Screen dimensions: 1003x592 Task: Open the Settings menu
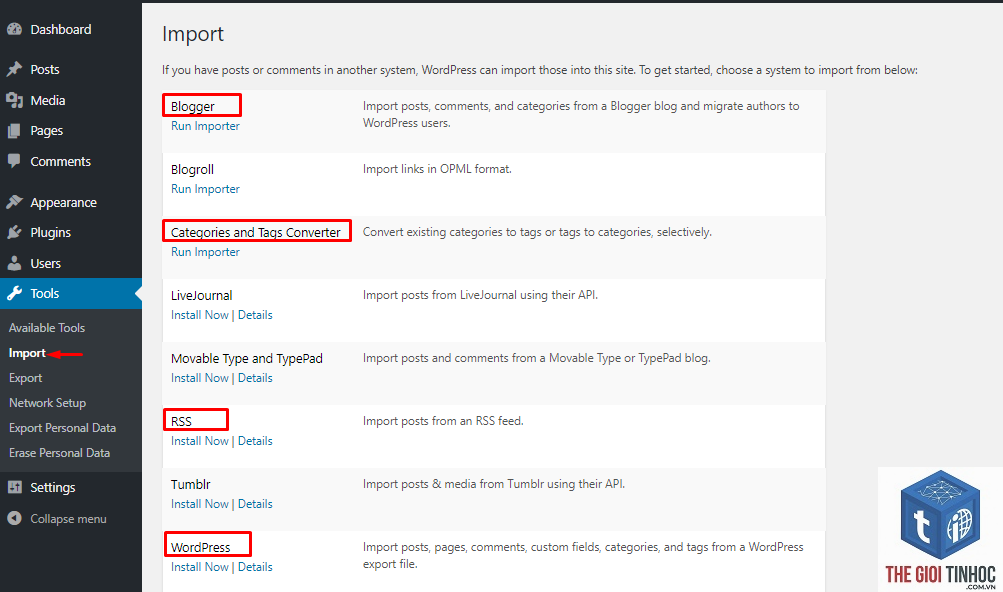coord(52,488)
